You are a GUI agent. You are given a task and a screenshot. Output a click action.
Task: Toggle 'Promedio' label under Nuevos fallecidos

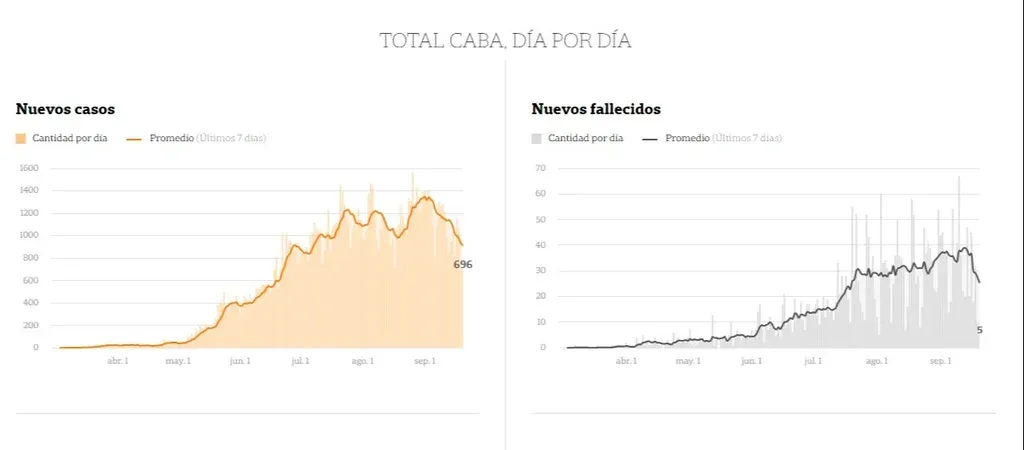coord(687,138)
